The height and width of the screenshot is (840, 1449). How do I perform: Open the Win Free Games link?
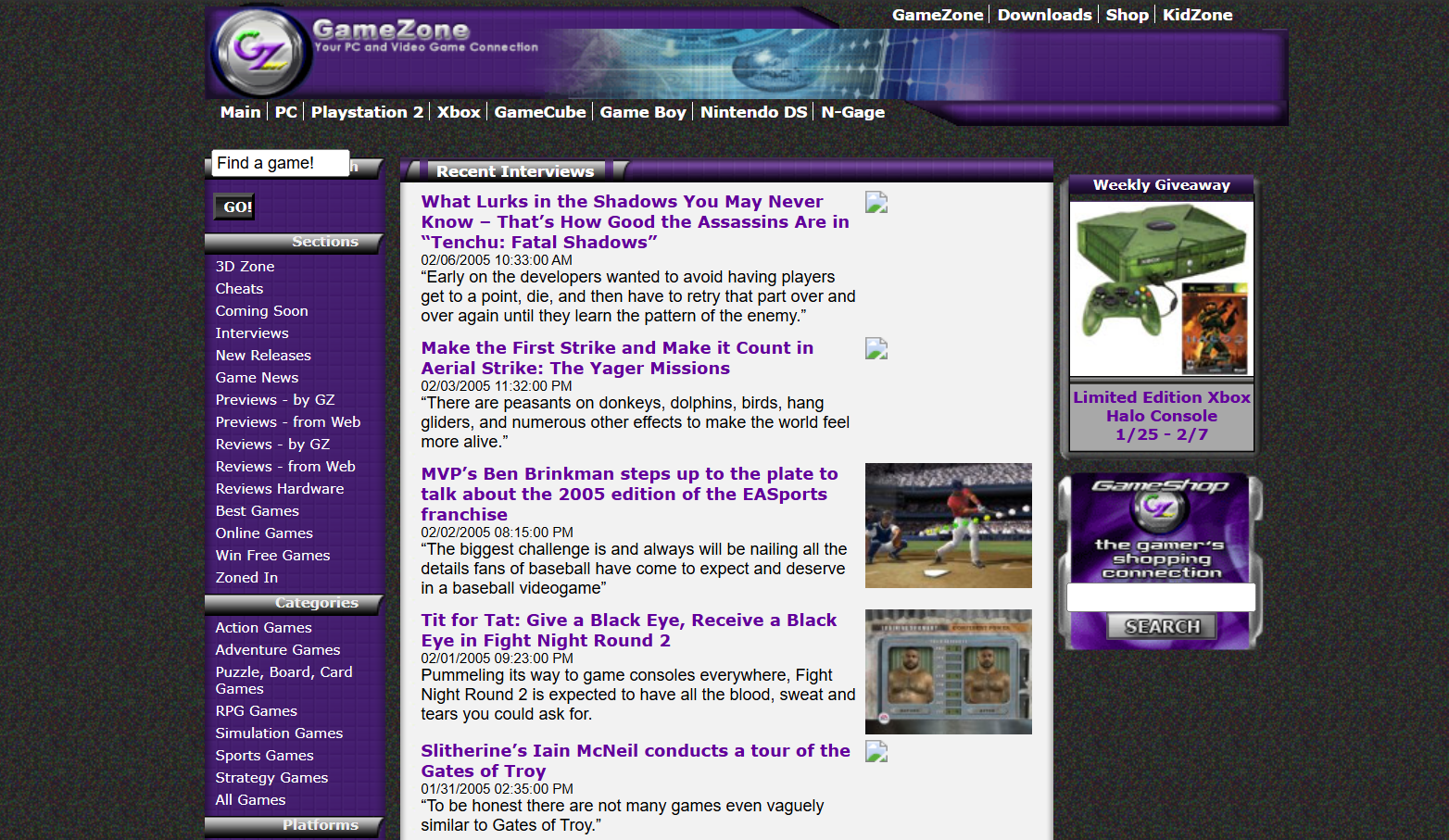(272, 556)
